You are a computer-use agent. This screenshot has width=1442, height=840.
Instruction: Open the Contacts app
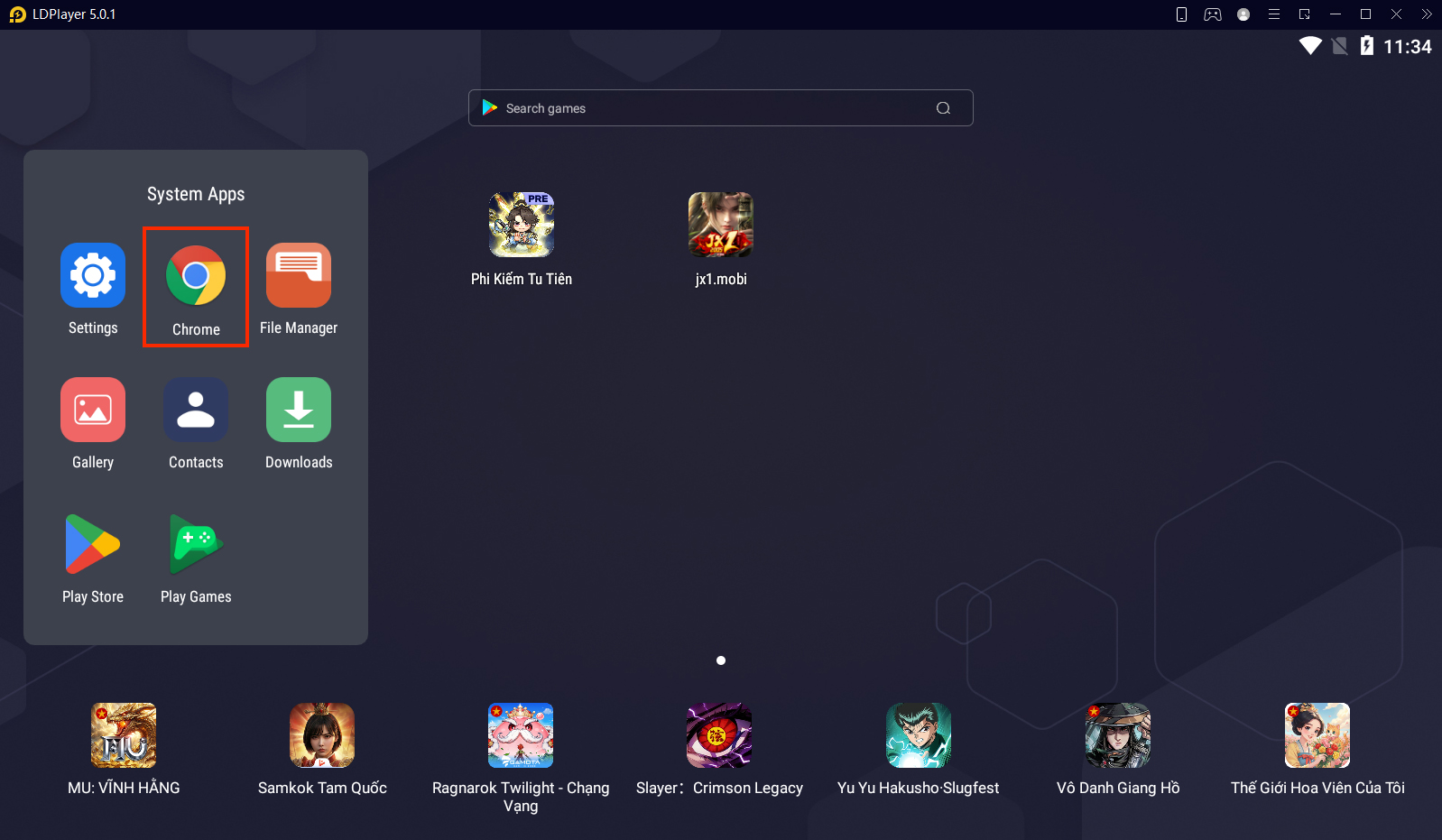coord(196,410)
